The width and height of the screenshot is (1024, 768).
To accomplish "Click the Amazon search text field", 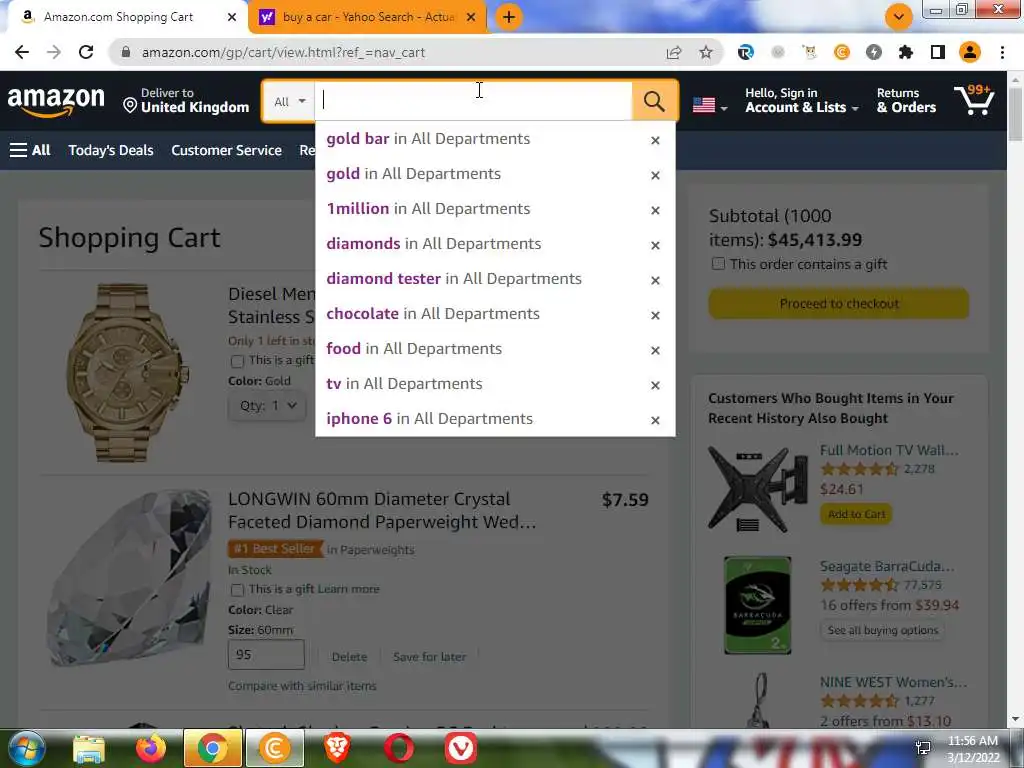I will [x=473, y=101].
